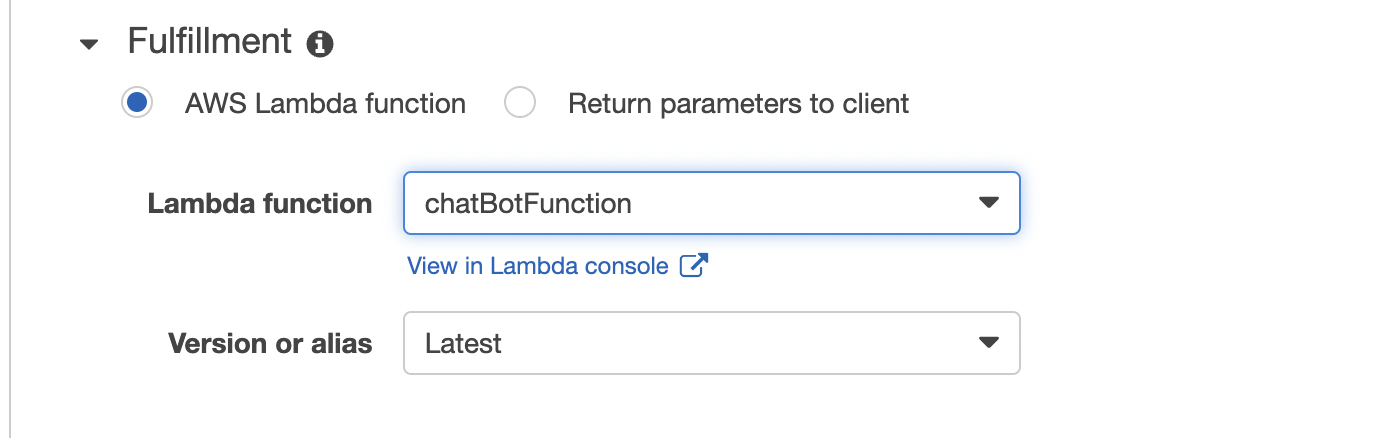Click the caret arrow in Lambda function selector
Viewport: 1398px width, 438px height.
pyautogui.click(x=988, y=203)
